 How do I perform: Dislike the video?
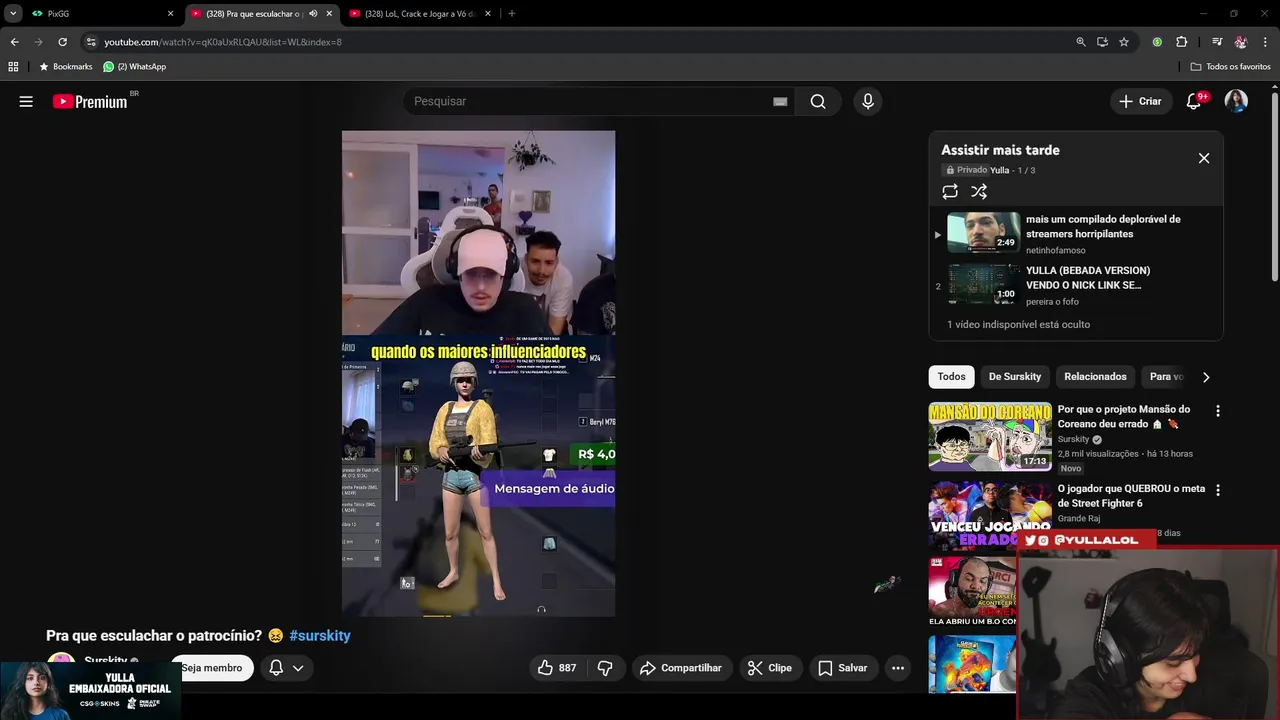pos(605,668)
